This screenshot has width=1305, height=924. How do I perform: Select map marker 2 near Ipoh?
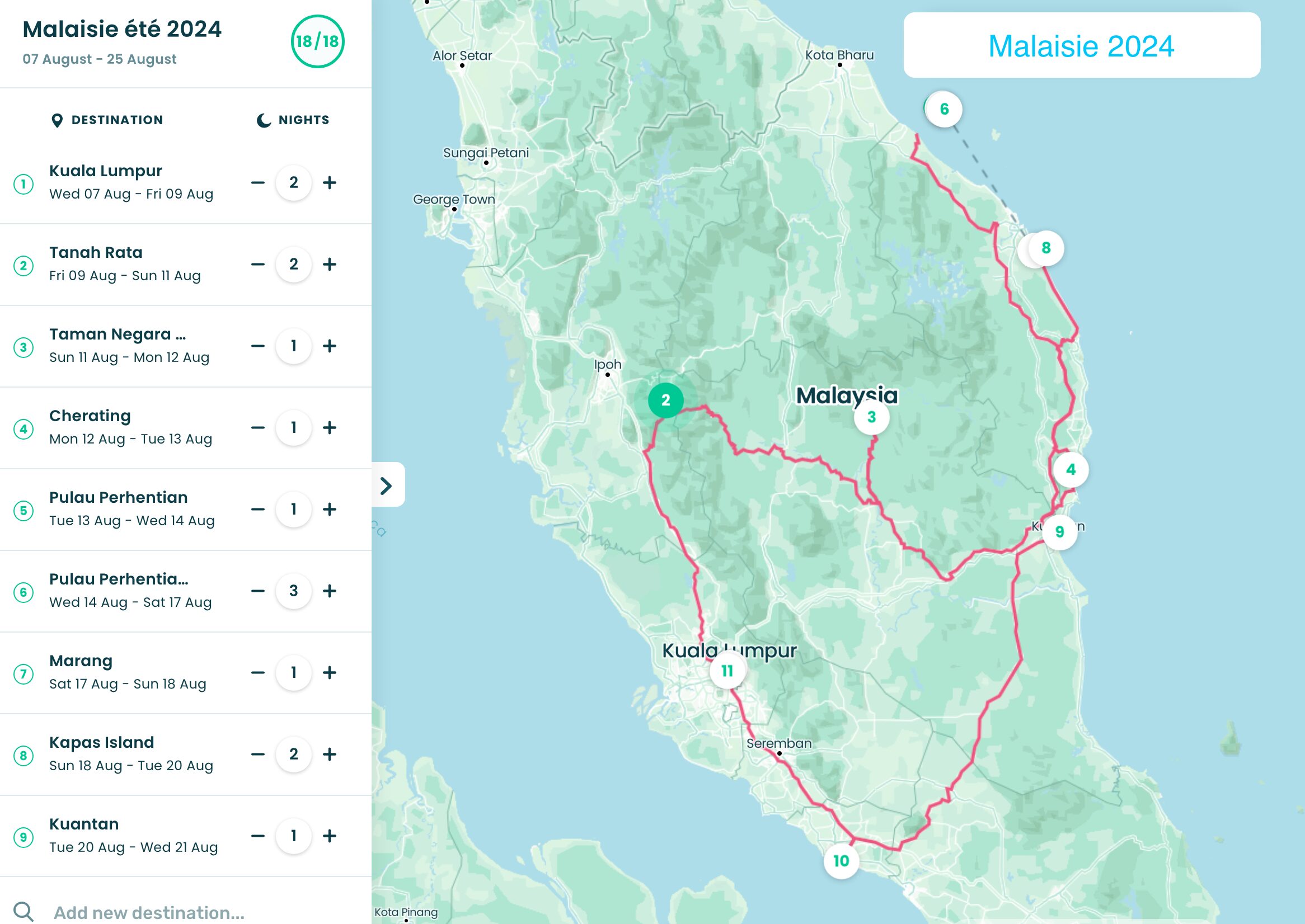pos(665,400)
